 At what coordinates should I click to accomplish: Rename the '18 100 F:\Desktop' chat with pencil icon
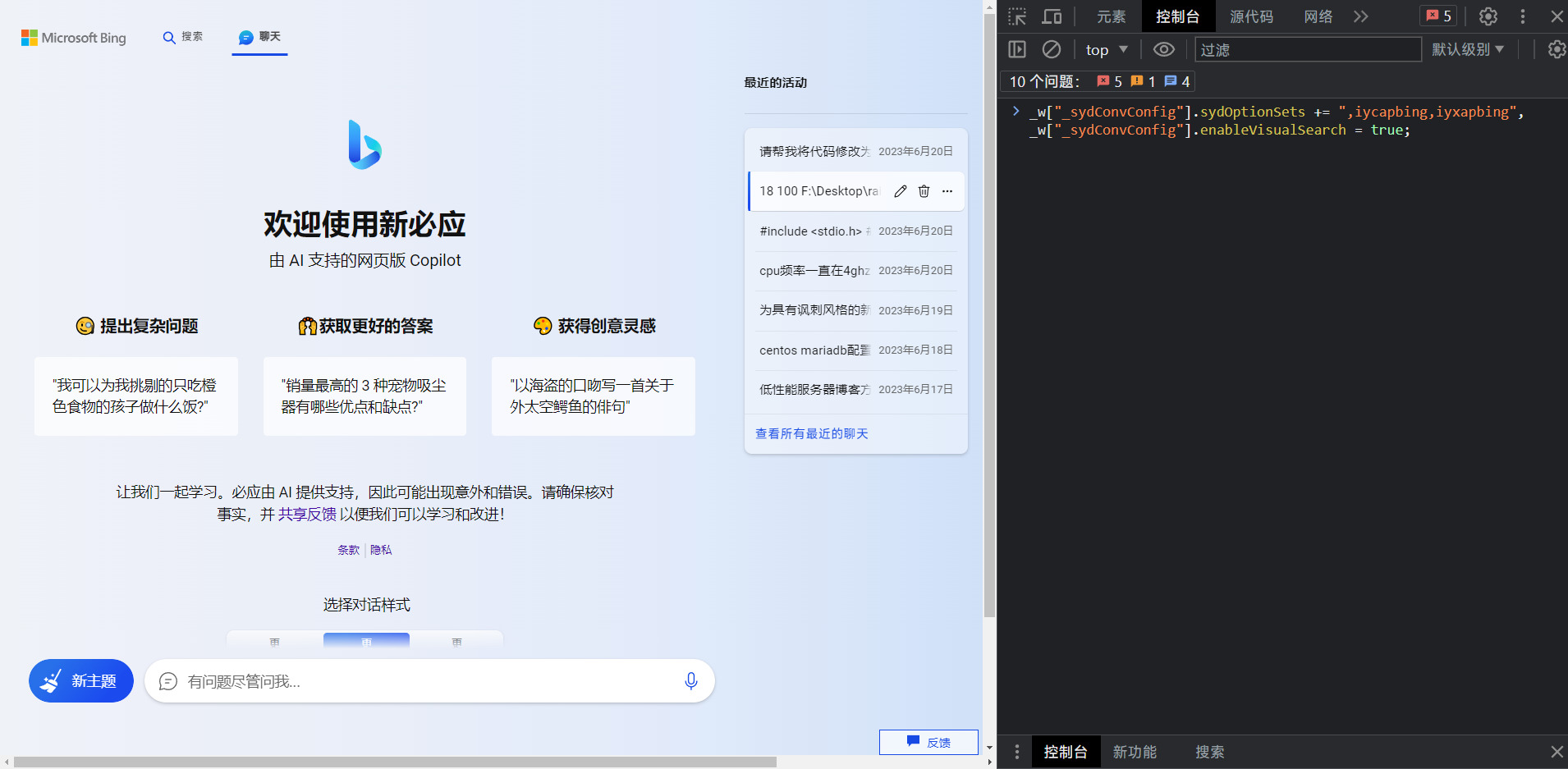[901, 191]
